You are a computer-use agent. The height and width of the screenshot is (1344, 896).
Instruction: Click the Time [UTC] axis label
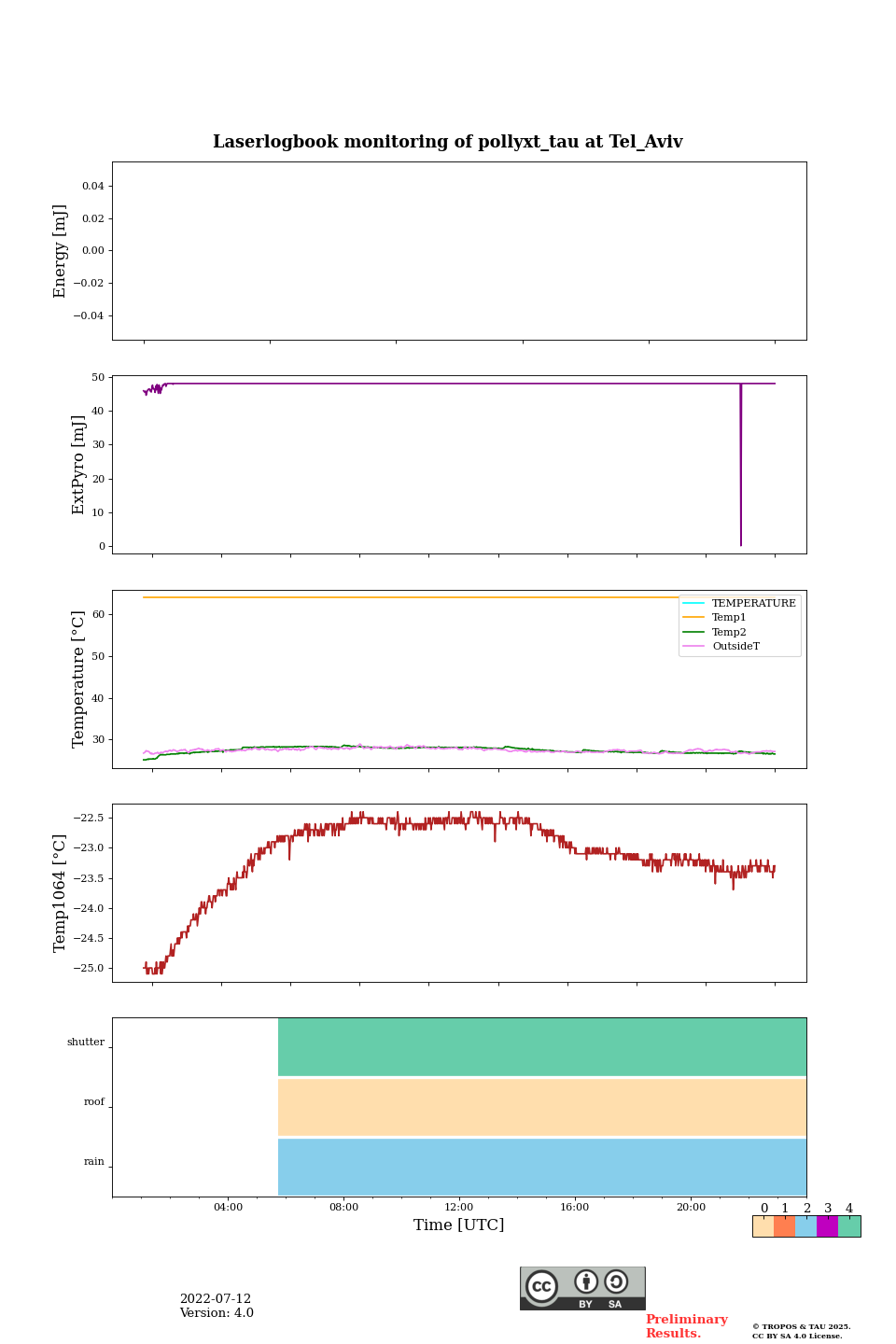459,1225
